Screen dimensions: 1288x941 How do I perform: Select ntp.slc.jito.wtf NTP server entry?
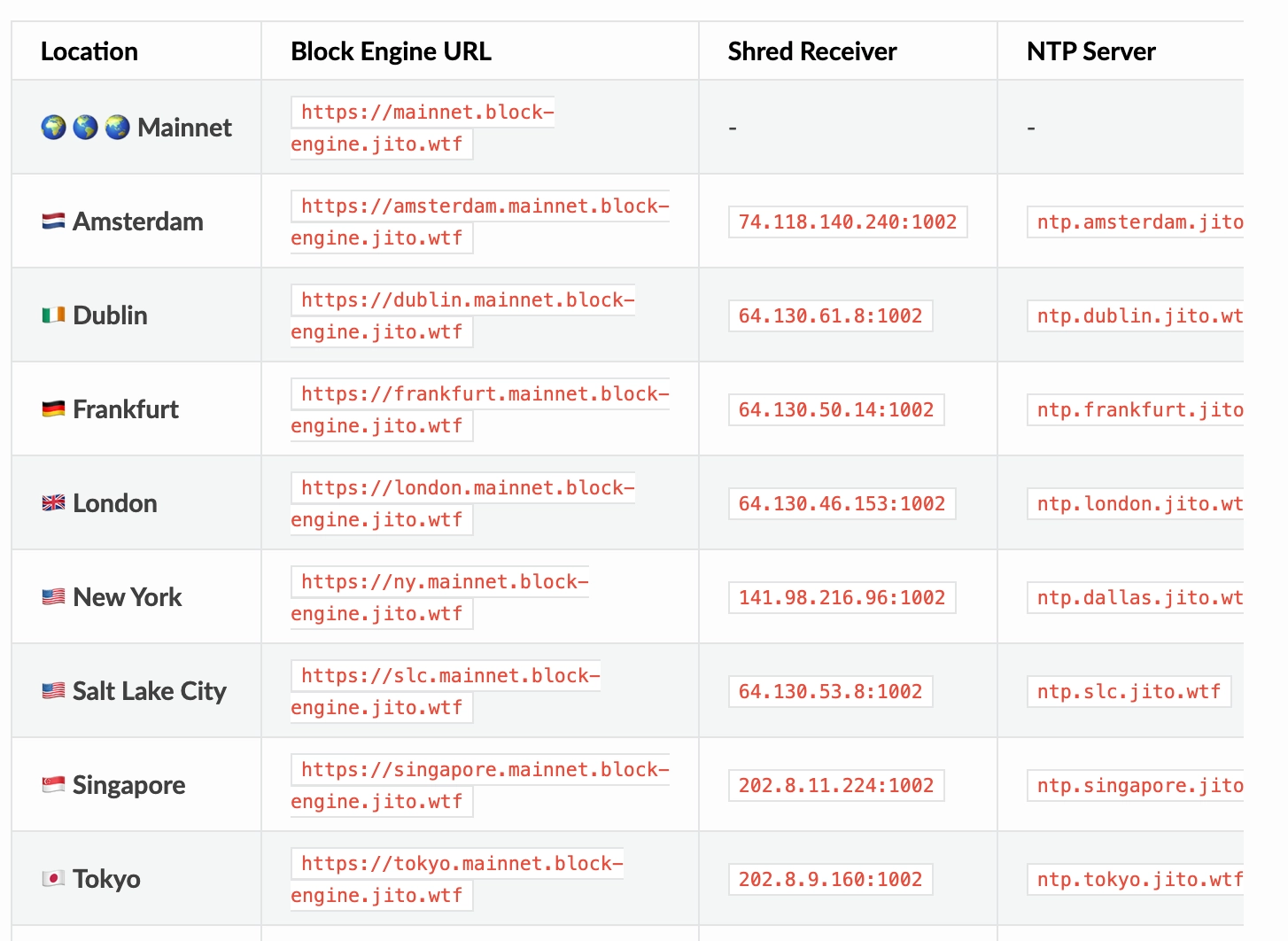[1129, 692]
